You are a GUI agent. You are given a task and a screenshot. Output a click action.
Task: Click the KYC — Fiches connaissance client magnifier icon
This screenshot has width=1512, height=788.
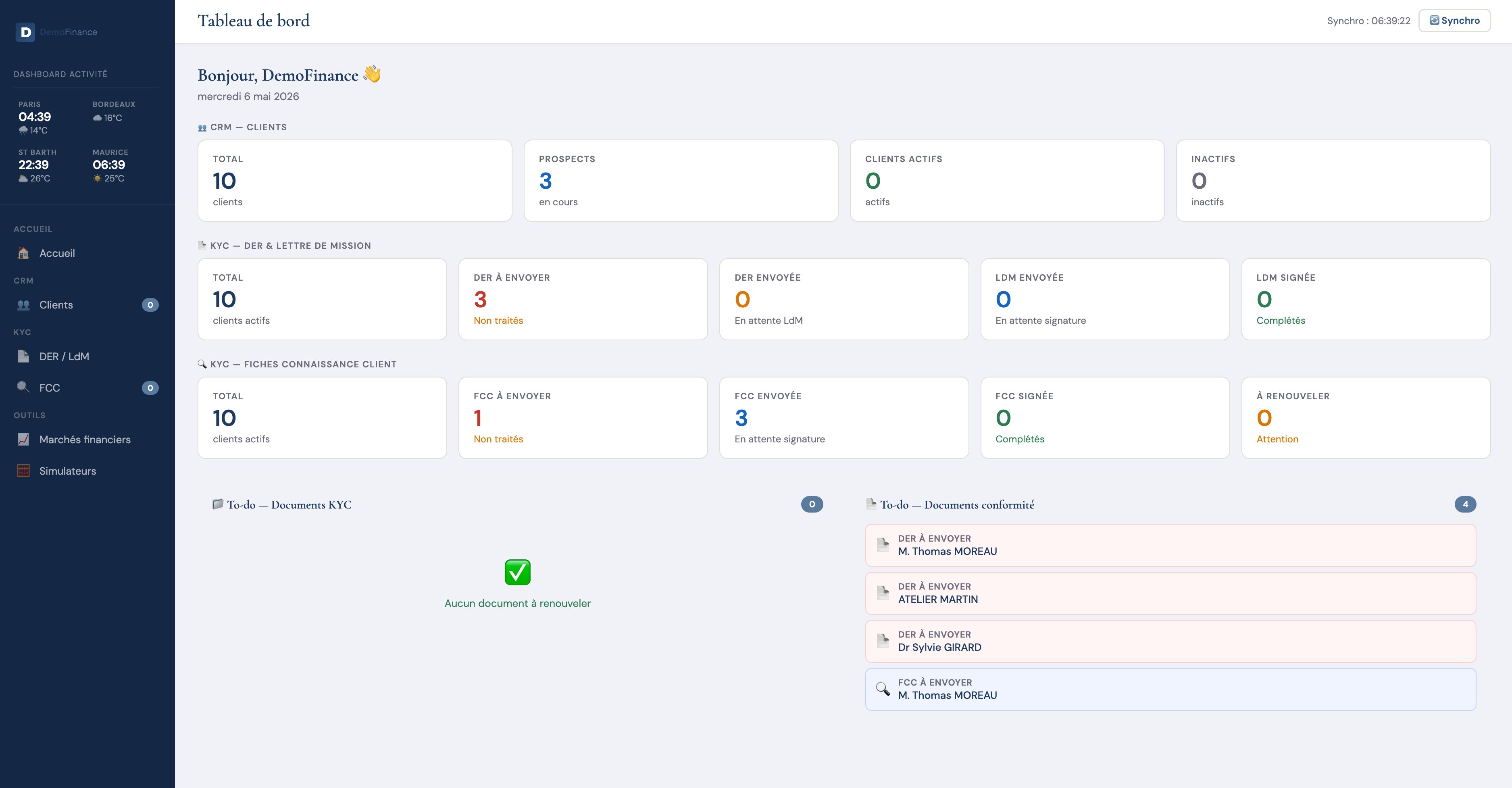click(202, 364)
